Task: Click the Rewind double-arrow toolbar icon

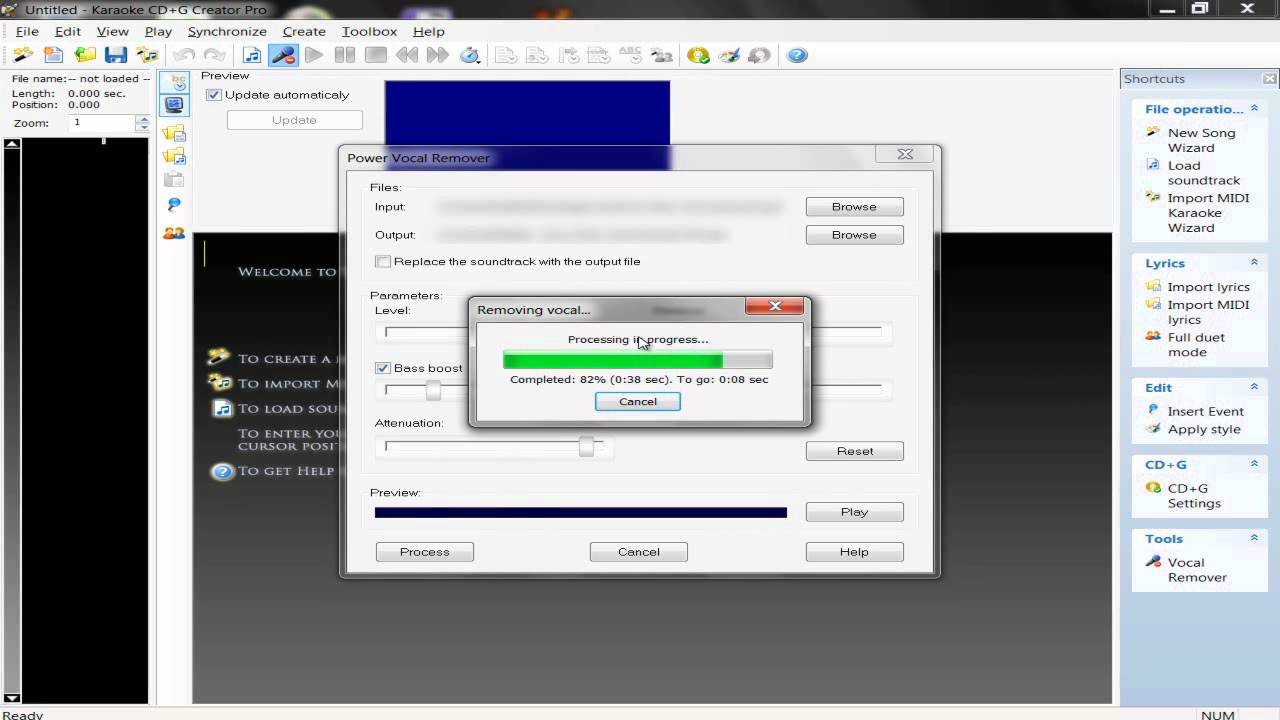Action: pos(407,55)
